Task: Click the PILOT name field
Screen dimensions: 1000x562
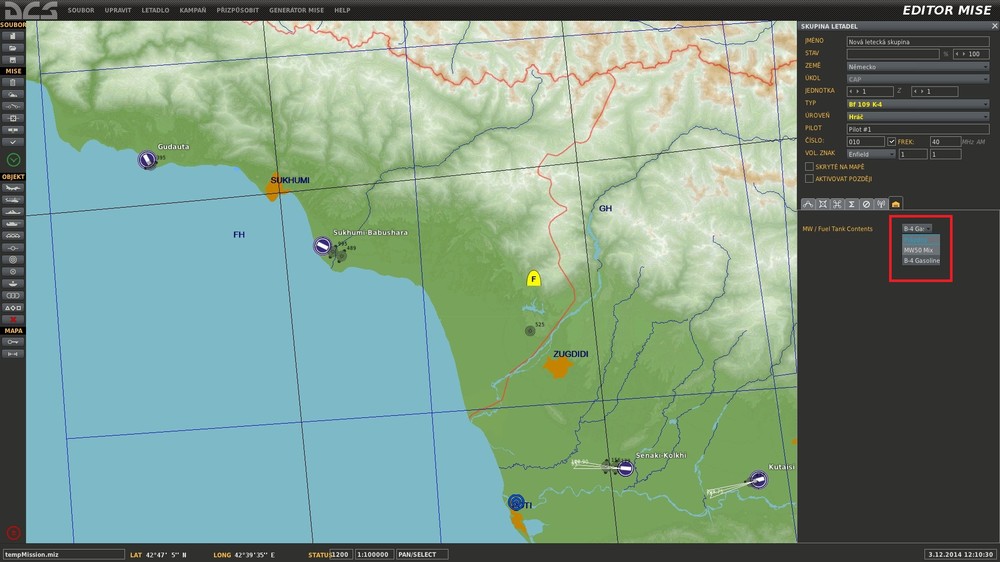Action: (918, 129)
